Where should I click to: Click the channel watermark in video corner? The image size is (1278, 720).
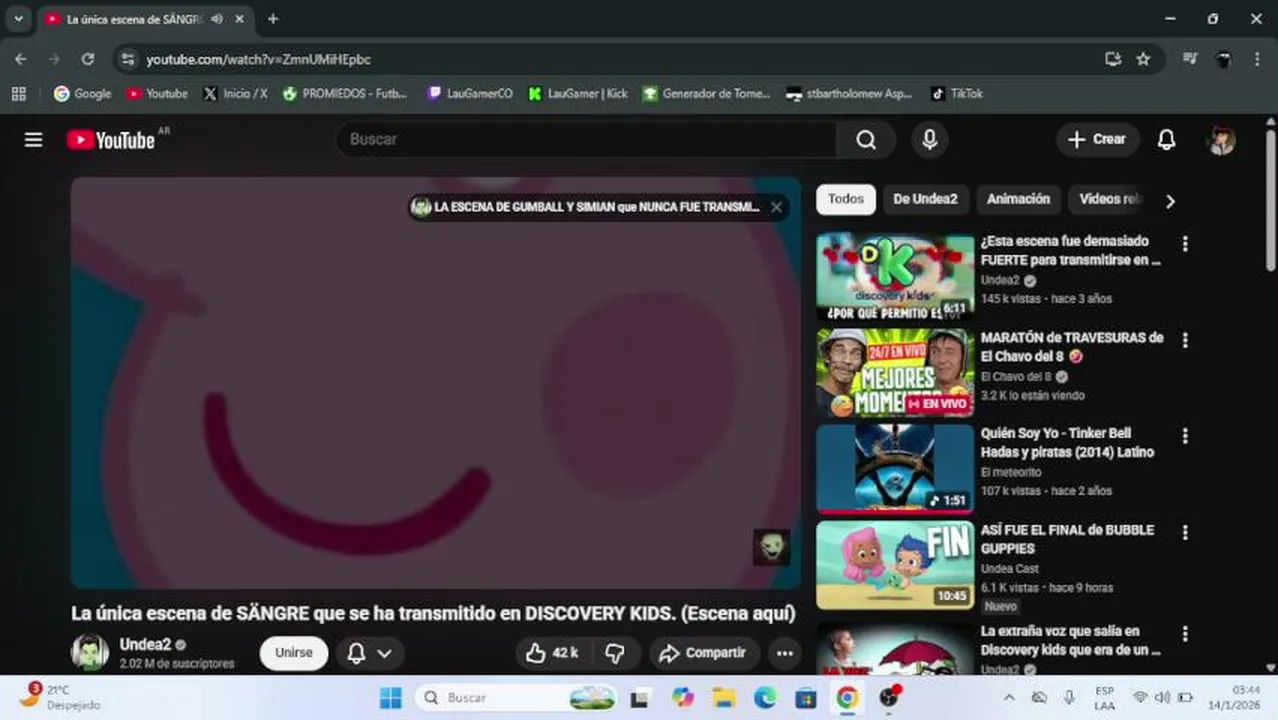point(771,547)
